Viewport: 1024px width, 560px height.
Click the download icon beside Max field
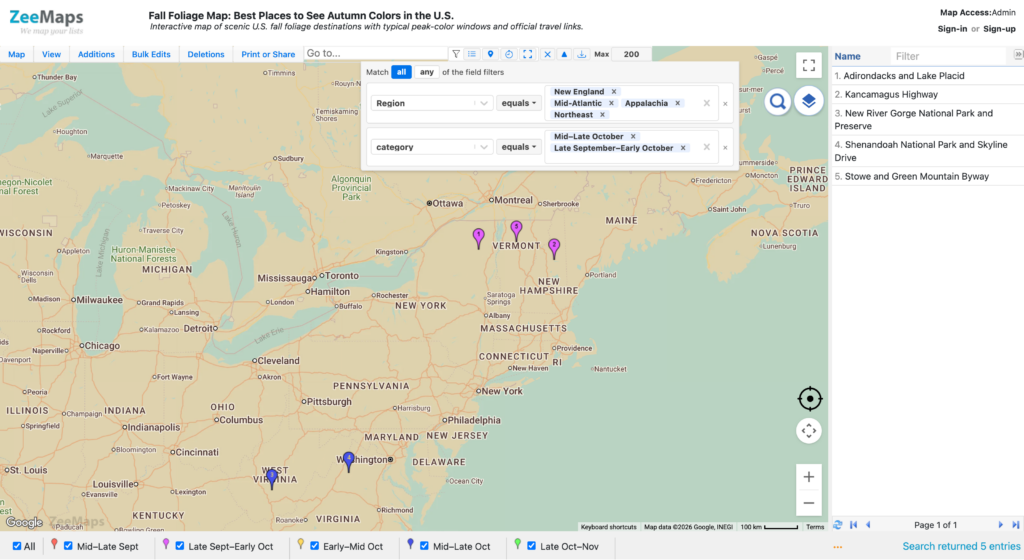[581, 54]
